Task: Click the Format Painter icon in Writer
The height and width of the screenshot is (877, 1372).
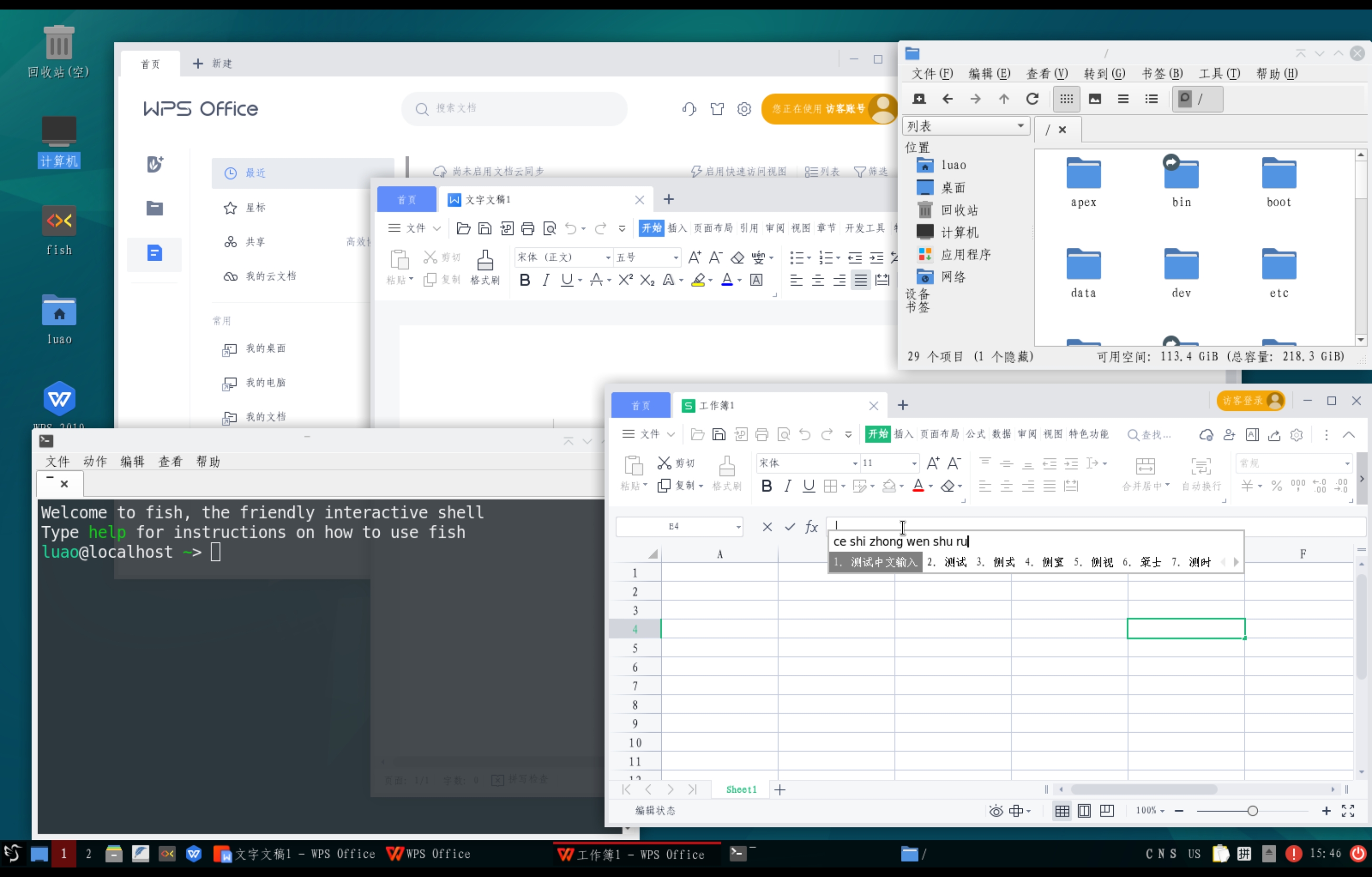Action: tap(485, 261)
